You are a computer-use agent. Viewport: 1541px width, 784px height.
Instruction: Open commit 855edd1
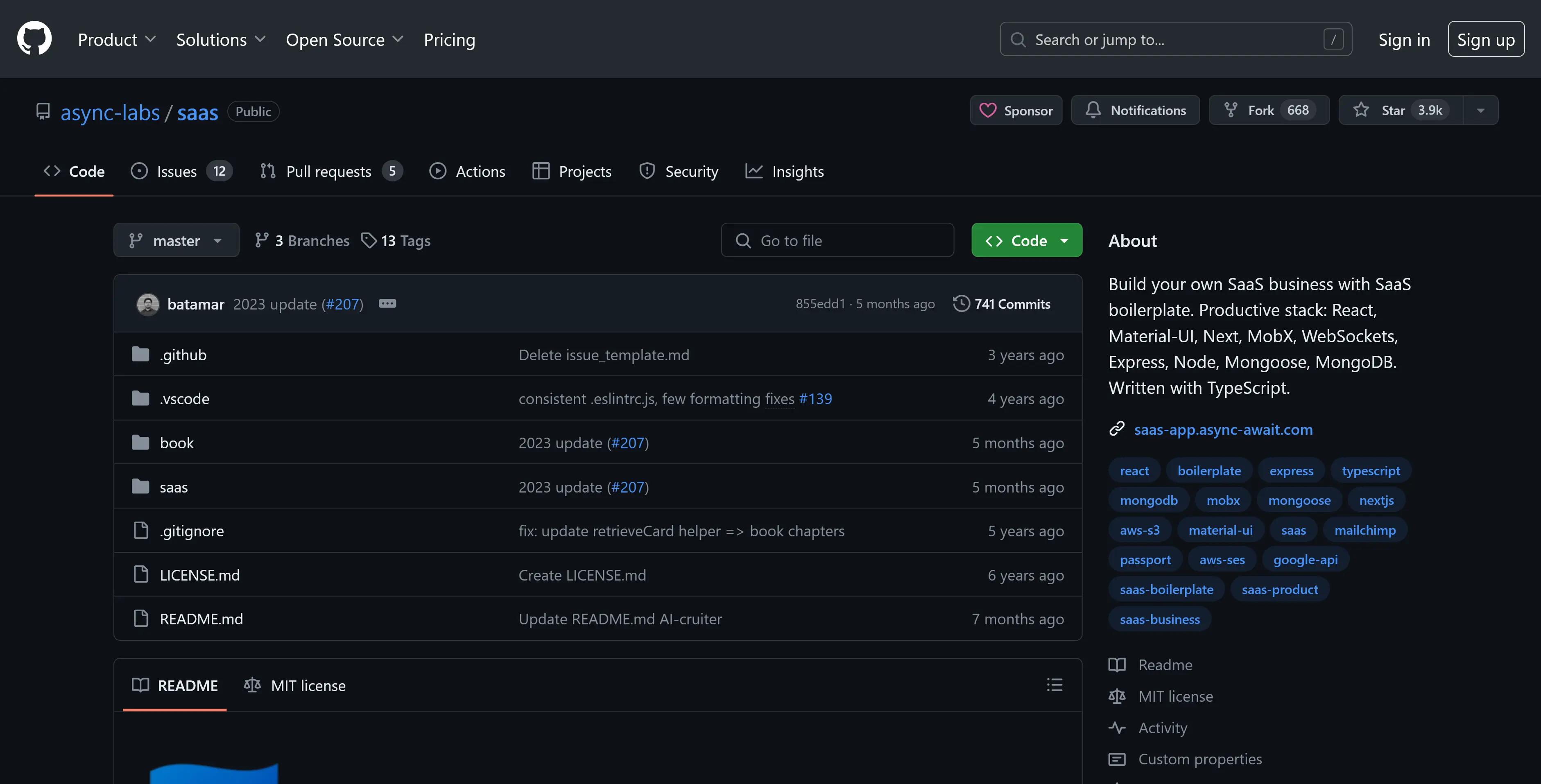tap(820, 304)
